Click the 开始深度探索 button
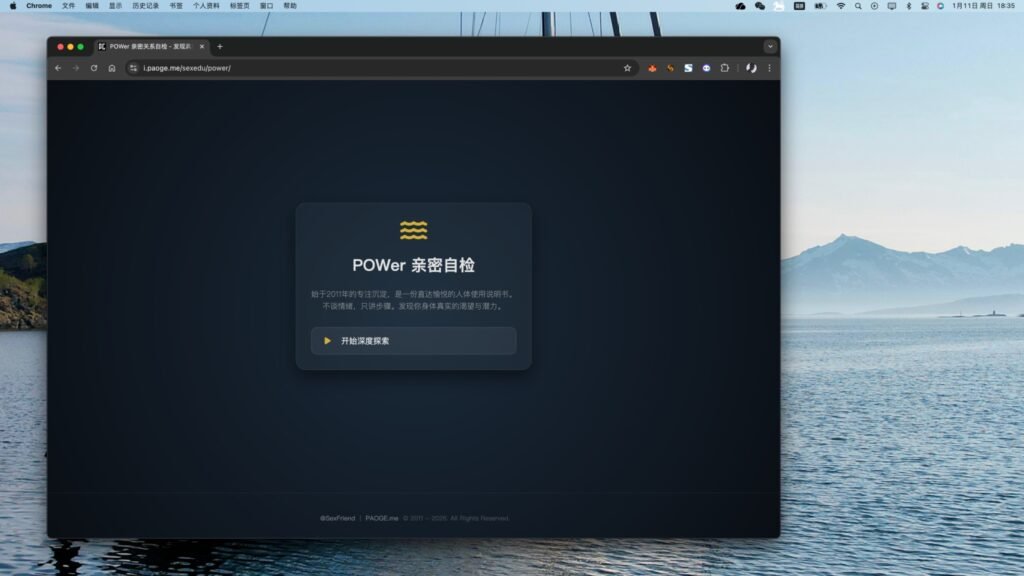Viewport: 1024px width, 576px height. click(413, 341)
